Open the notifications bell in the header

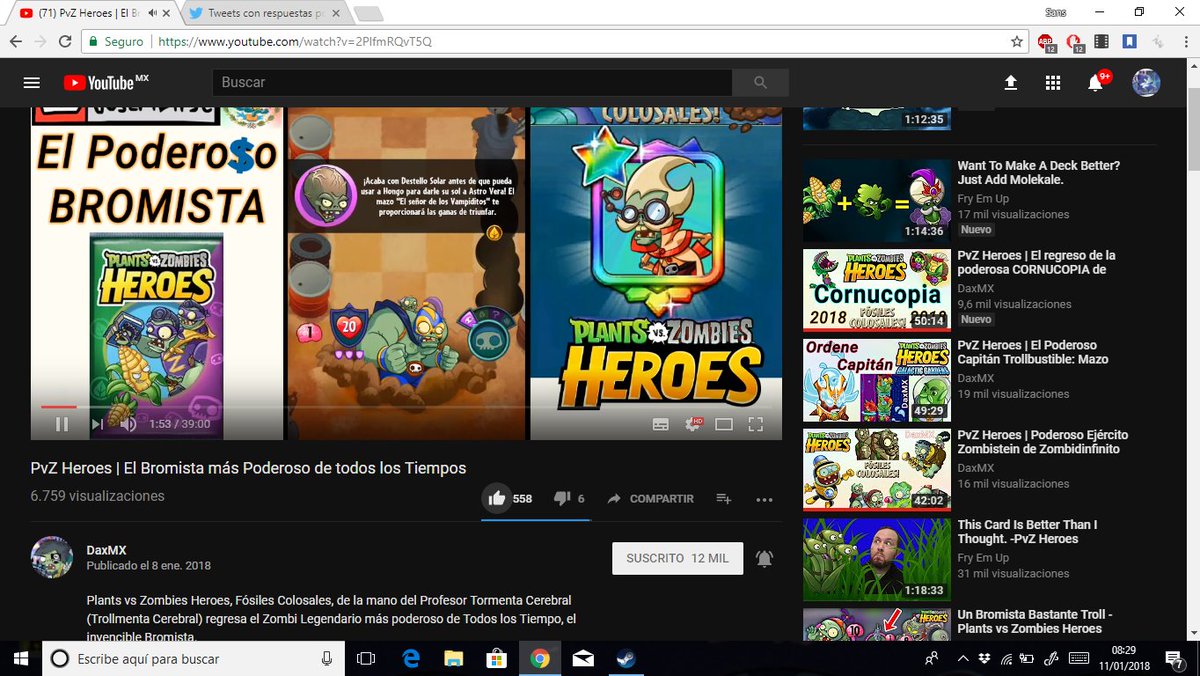1096,83
